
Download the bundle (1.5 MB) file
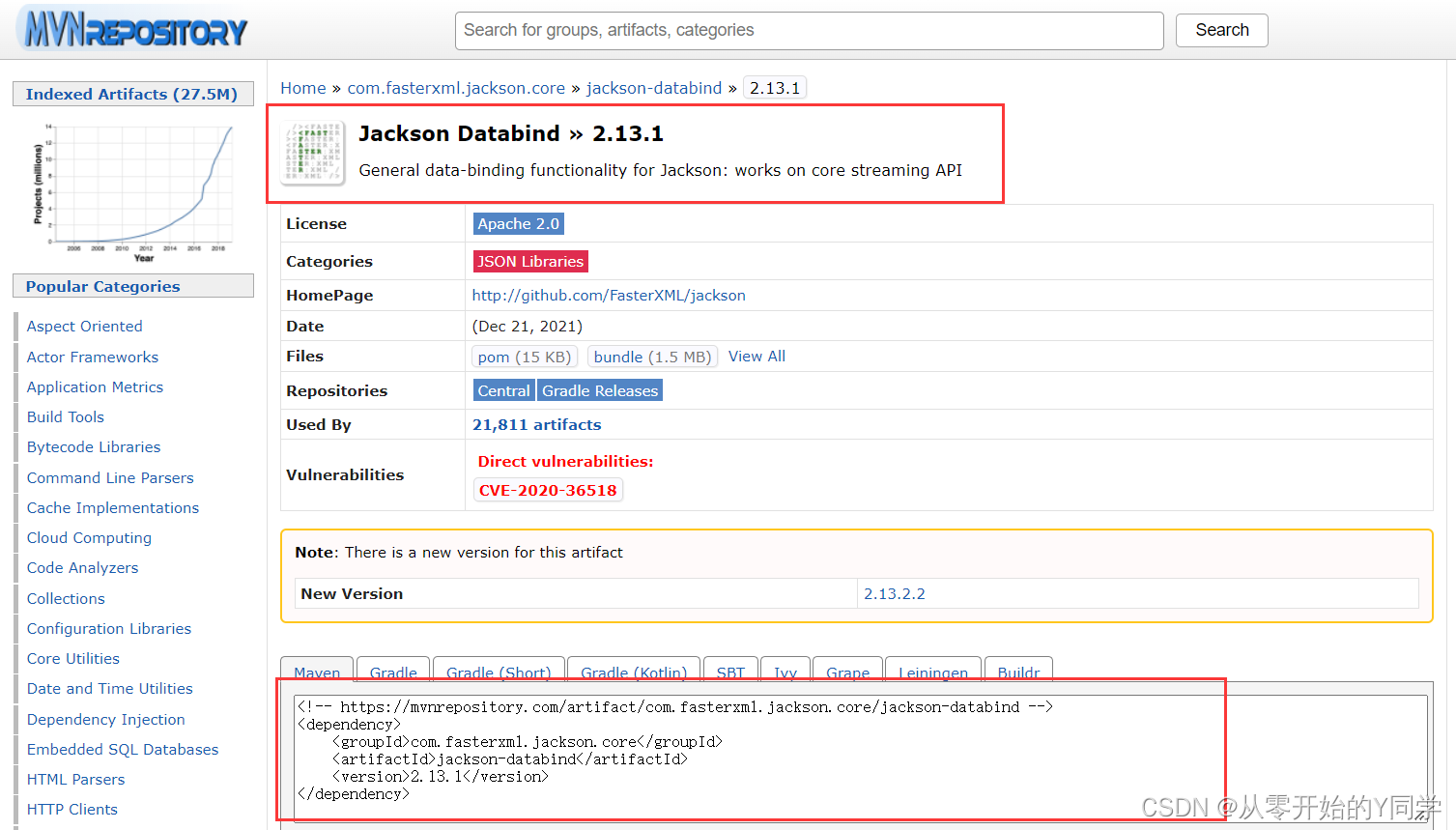pos(652,357)
